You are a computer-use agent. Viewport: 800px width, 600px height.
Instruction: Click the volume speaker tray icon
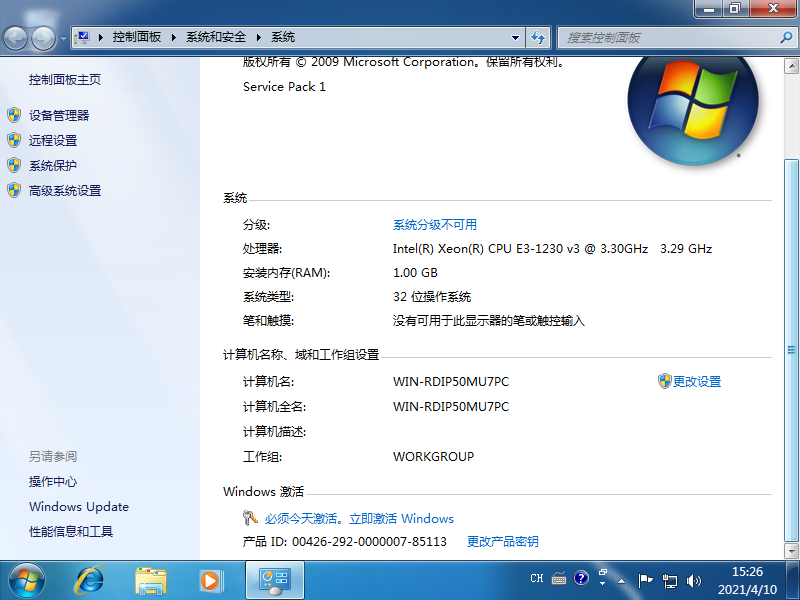tap(695, 579)
